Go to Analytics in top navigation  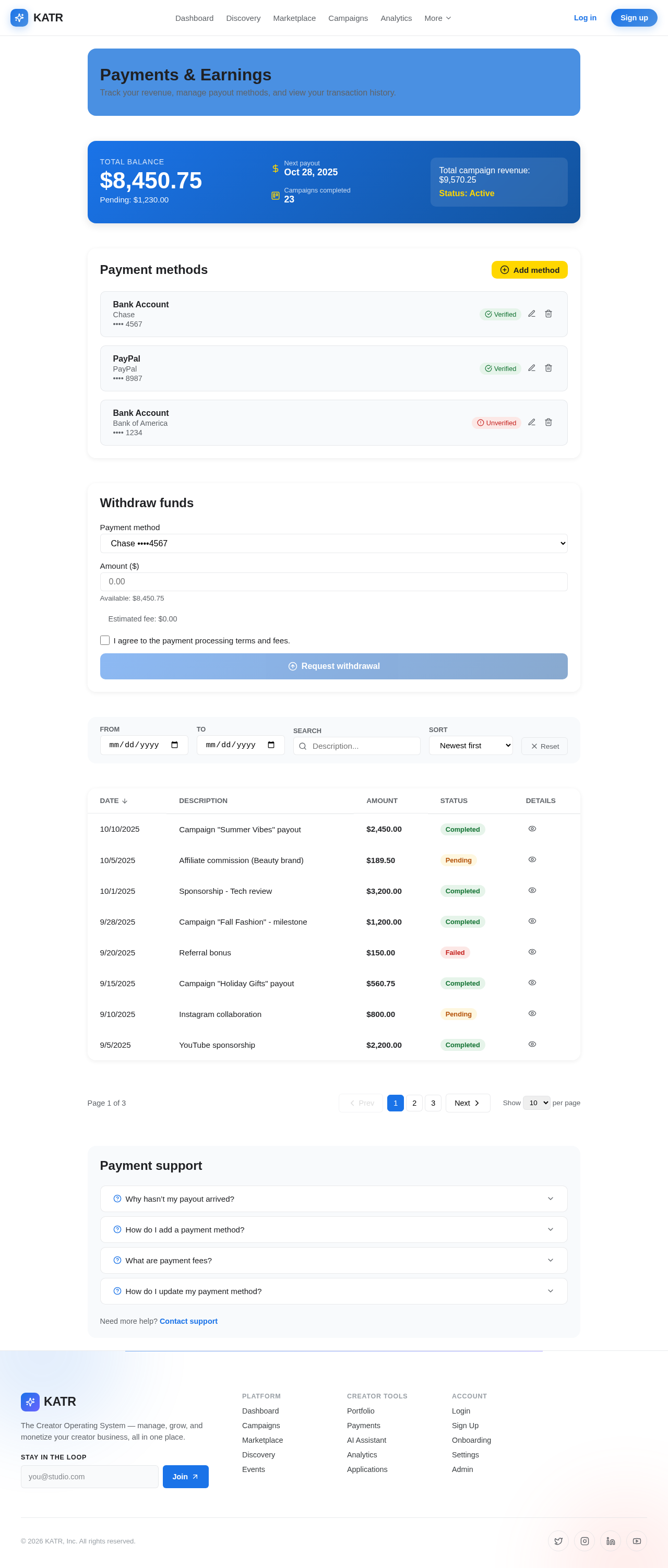(396, 18)
